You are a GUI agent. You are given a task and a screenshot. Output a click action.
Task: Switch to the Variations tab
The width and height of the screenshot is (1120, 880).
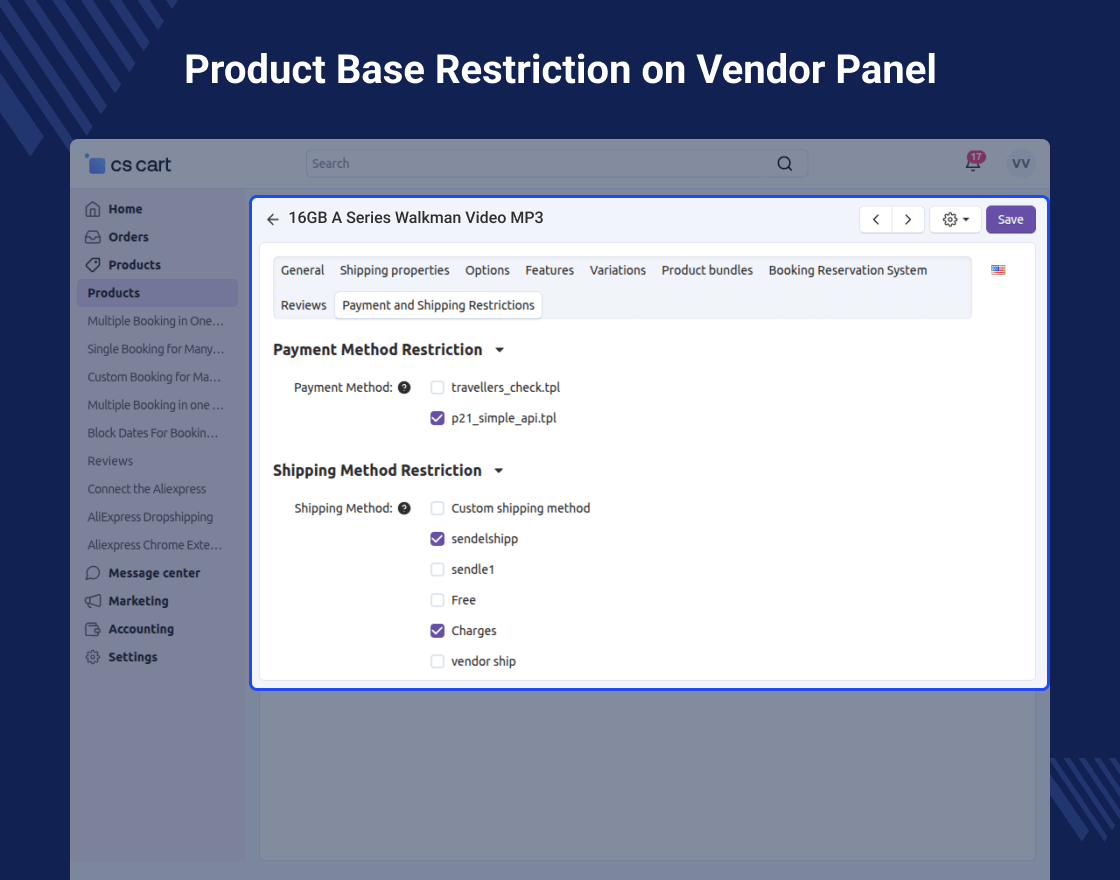[617, 271]
